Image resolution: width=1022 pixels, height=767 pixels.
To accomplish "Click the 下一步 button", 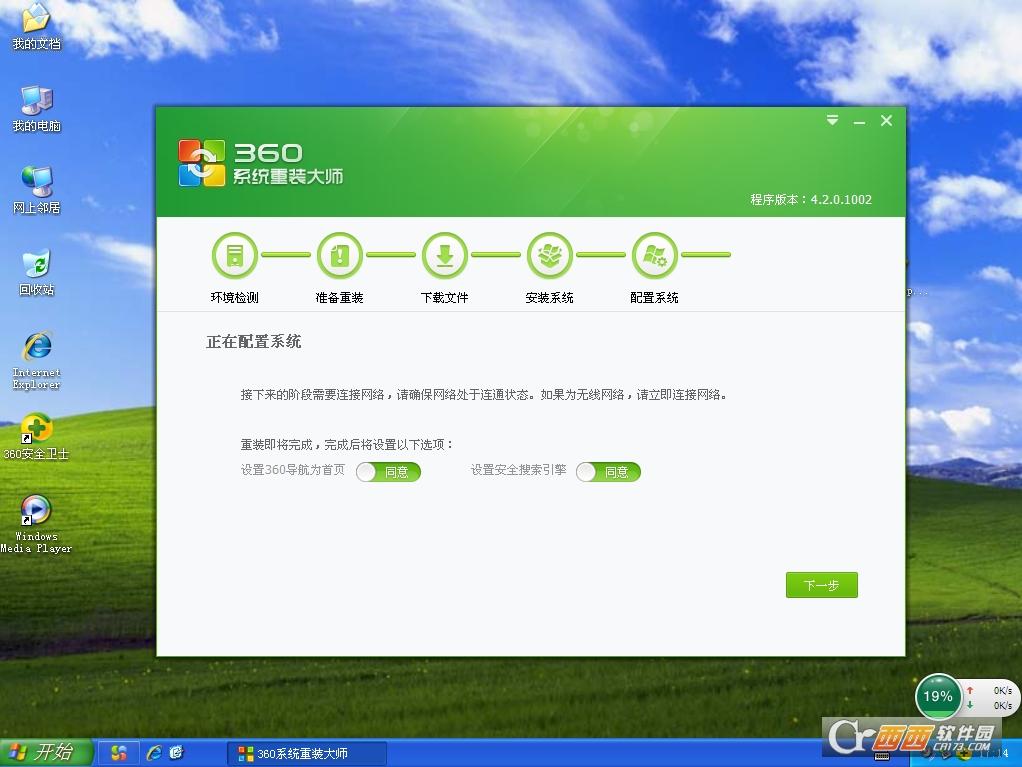I will (821, 585).
